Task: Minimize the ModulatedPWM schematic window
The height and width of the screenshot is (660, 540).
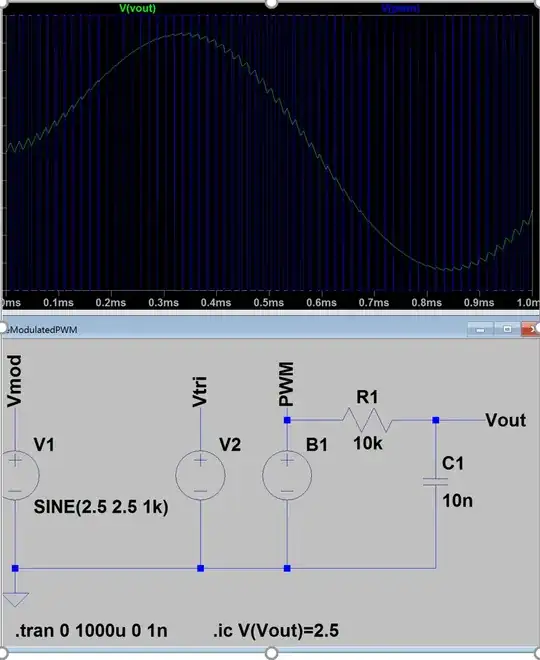Action: [x=480, y=329]
